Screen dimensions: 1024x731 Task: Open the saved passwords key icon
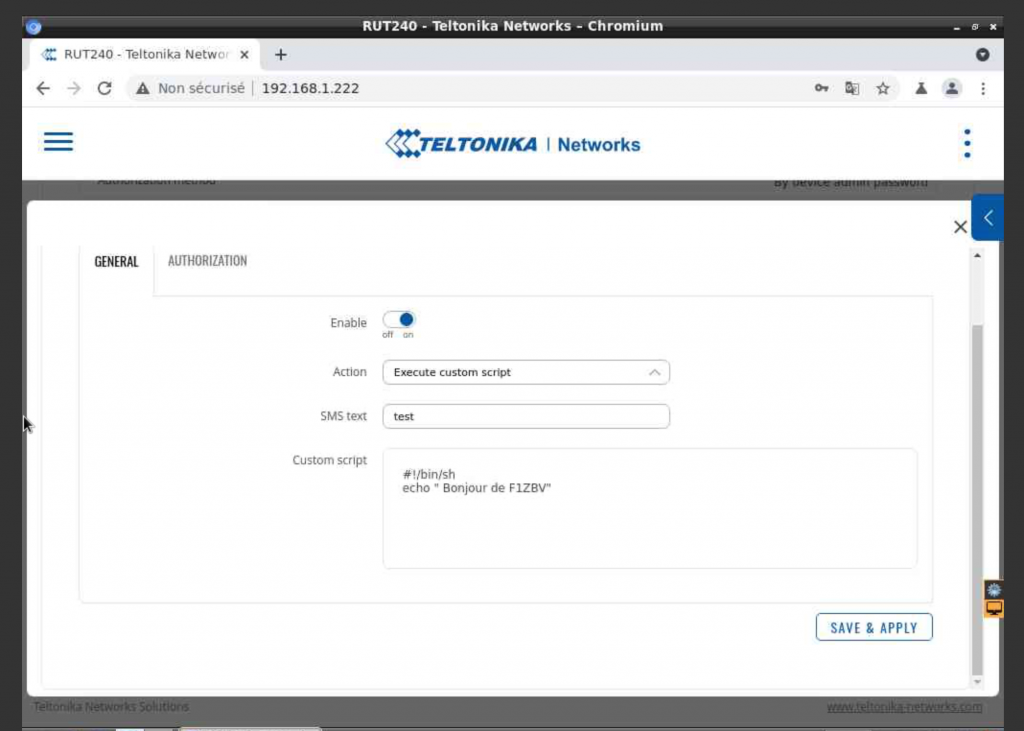click(x=822, y=88)
